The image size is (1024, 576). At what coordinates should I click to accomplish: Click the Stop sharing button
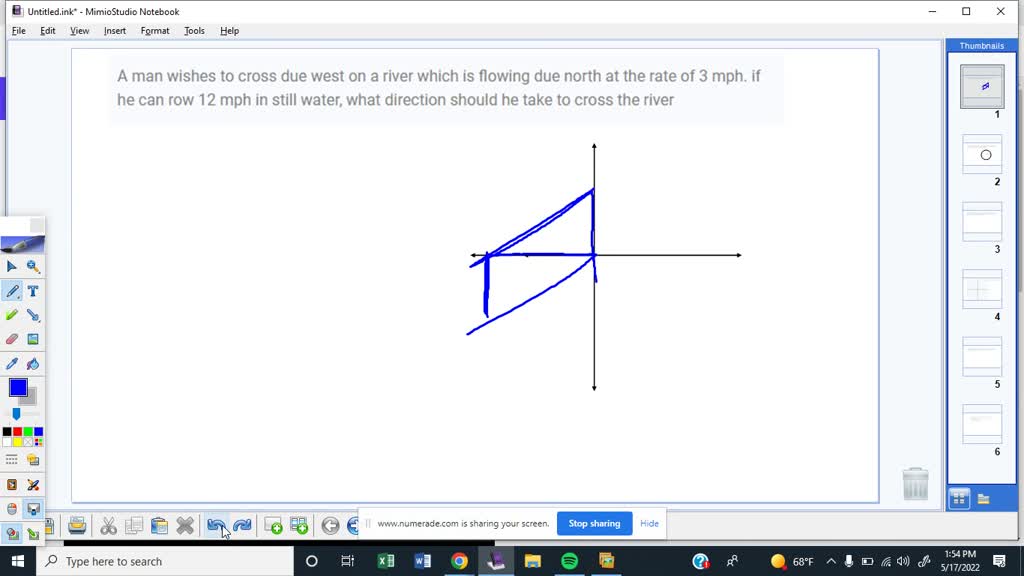(594, 523)
